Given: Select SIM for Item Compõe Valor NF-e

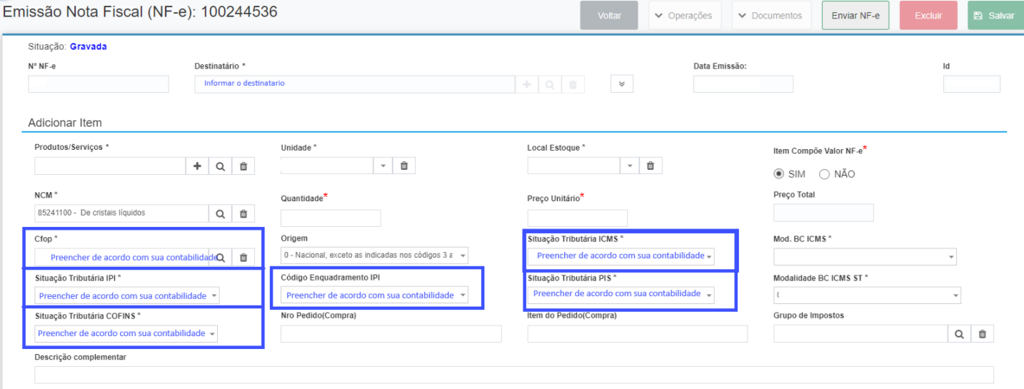Looking at the screenshot, I should [x=778, y=174].
